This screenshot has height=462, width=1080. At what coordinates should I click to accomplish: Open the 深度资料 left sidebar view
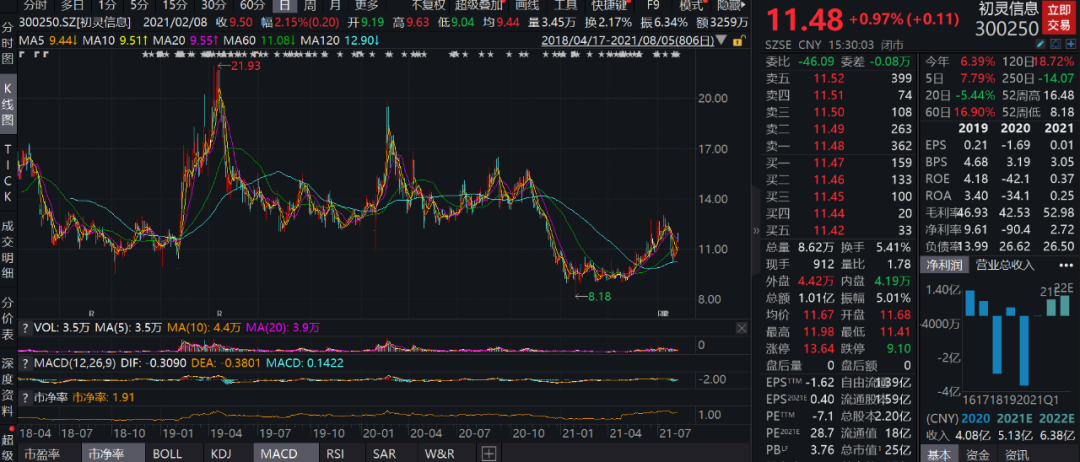pyautogui.click(x=8, y=388)
